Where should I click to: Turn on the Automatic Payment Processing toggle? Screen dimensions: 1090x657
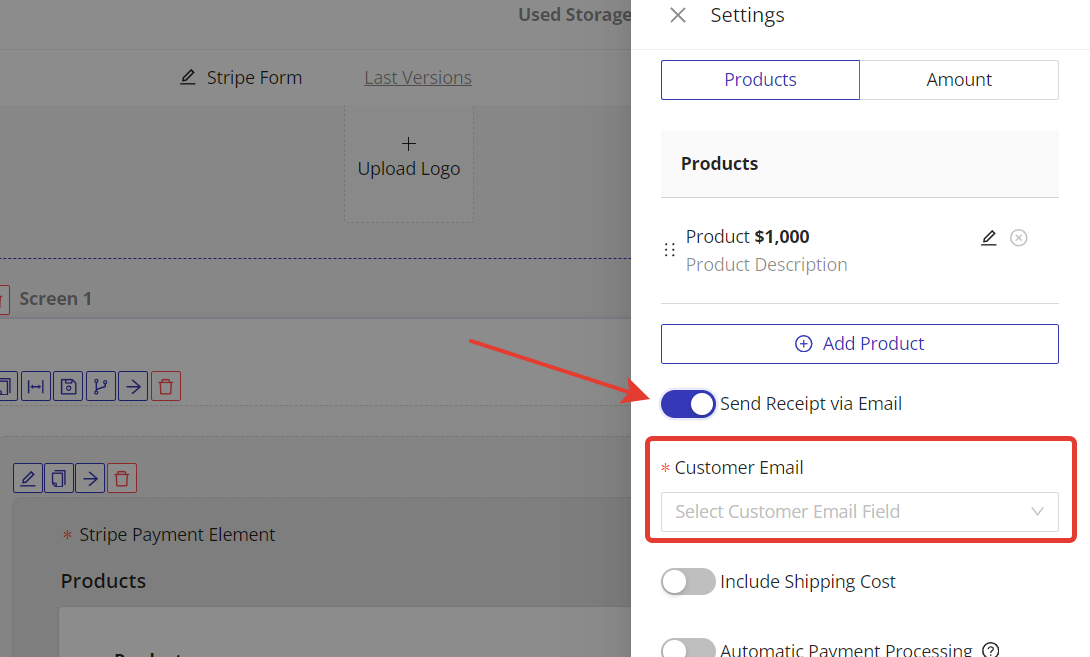point(688,649)
